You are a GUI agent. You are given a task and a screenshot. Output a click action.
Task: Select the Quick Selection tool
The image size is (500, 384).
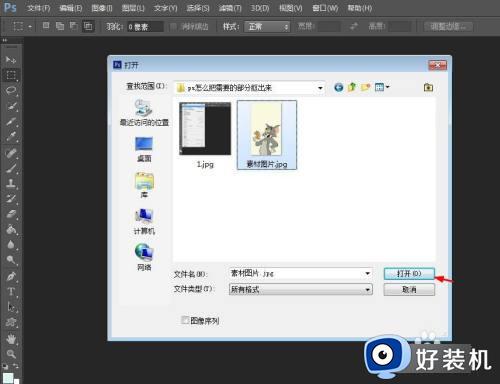(11, 106)
